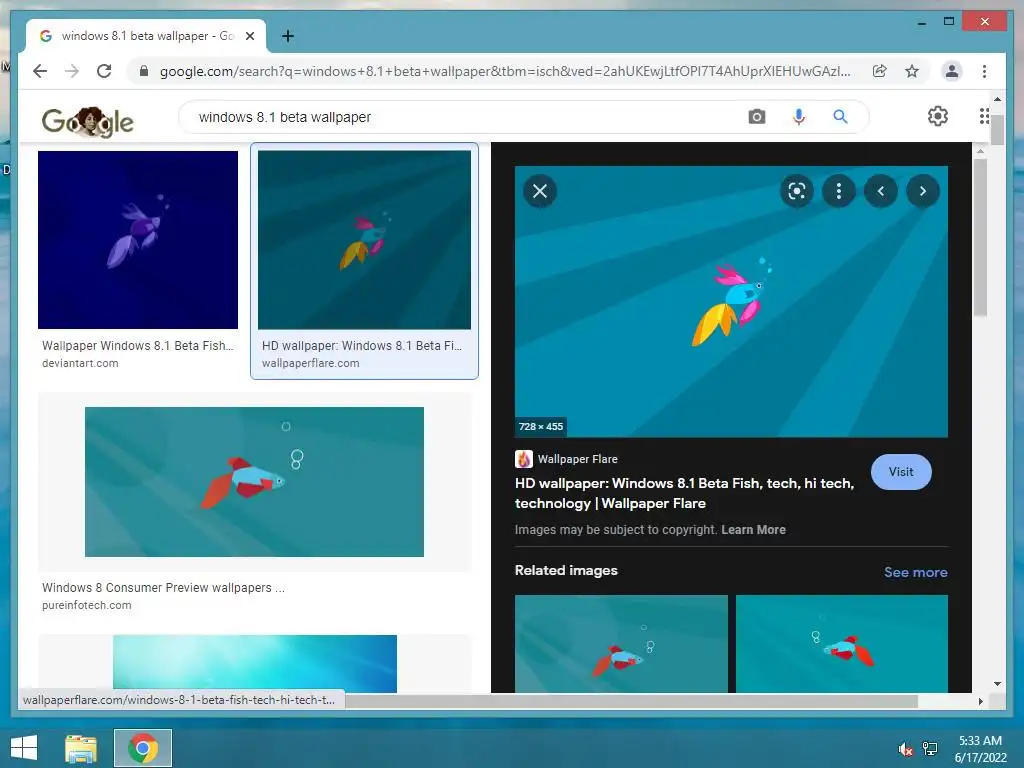Click the page vertical scrollbar thumb

coord(997,129)
